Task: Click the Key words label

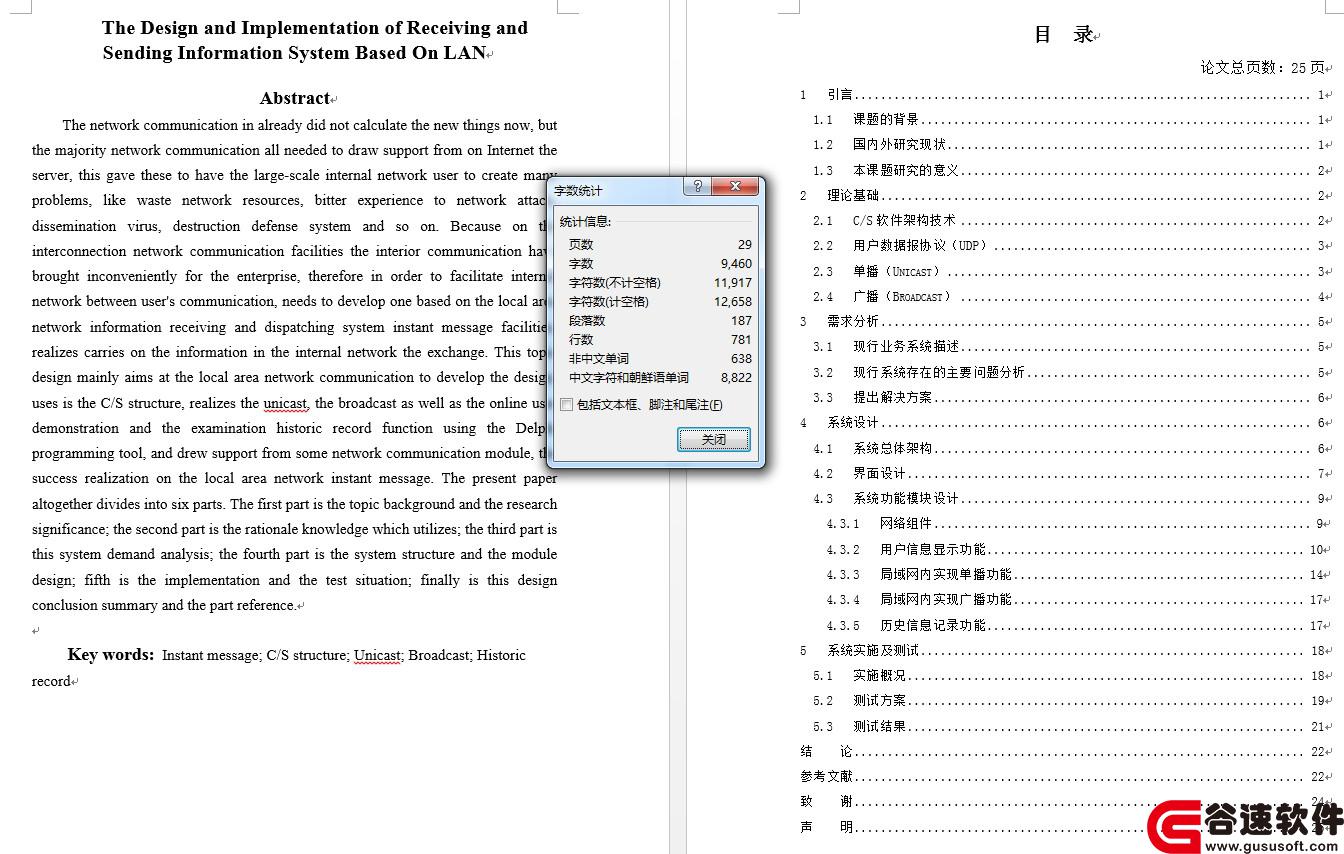Action: pos(111,655)
